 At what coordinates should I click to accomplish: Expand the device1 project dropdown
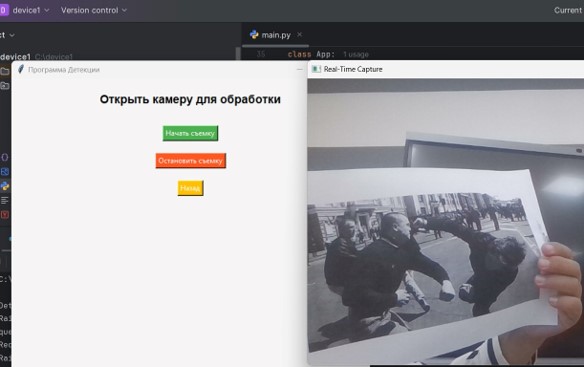point(31,10)
